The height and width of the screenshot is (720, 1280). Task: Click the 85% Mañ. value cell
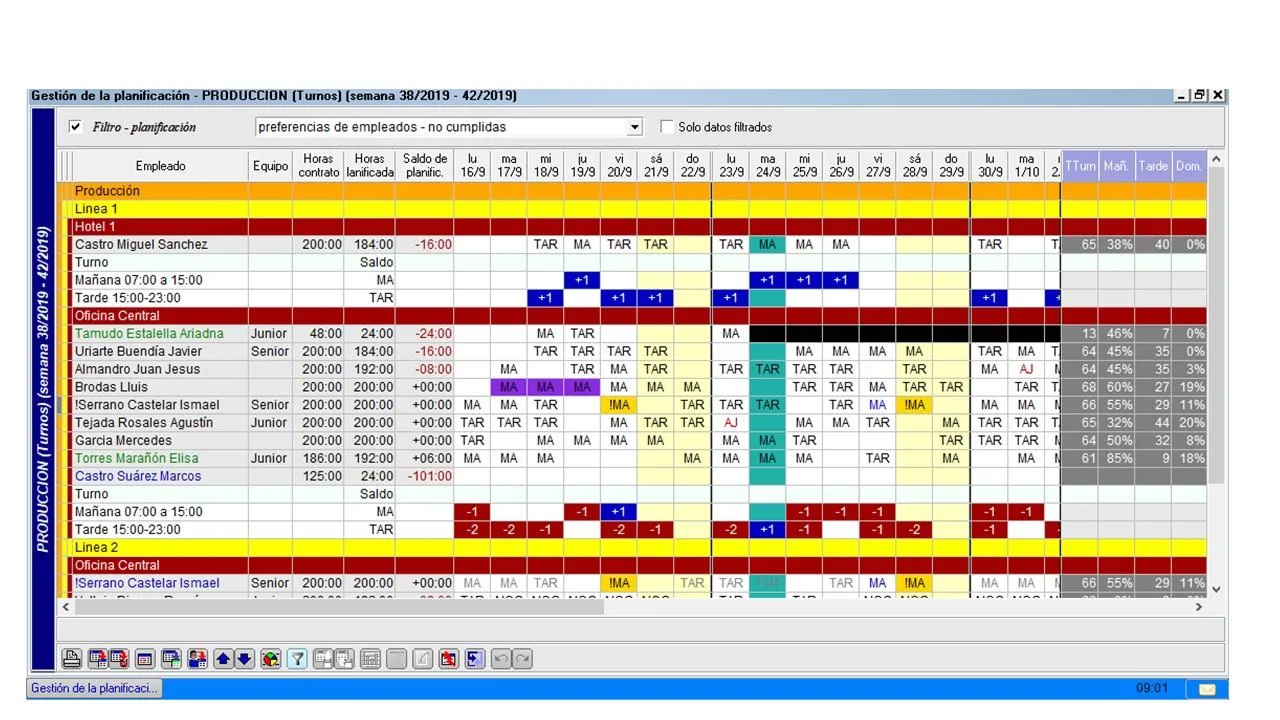(x=1116, y=459)
